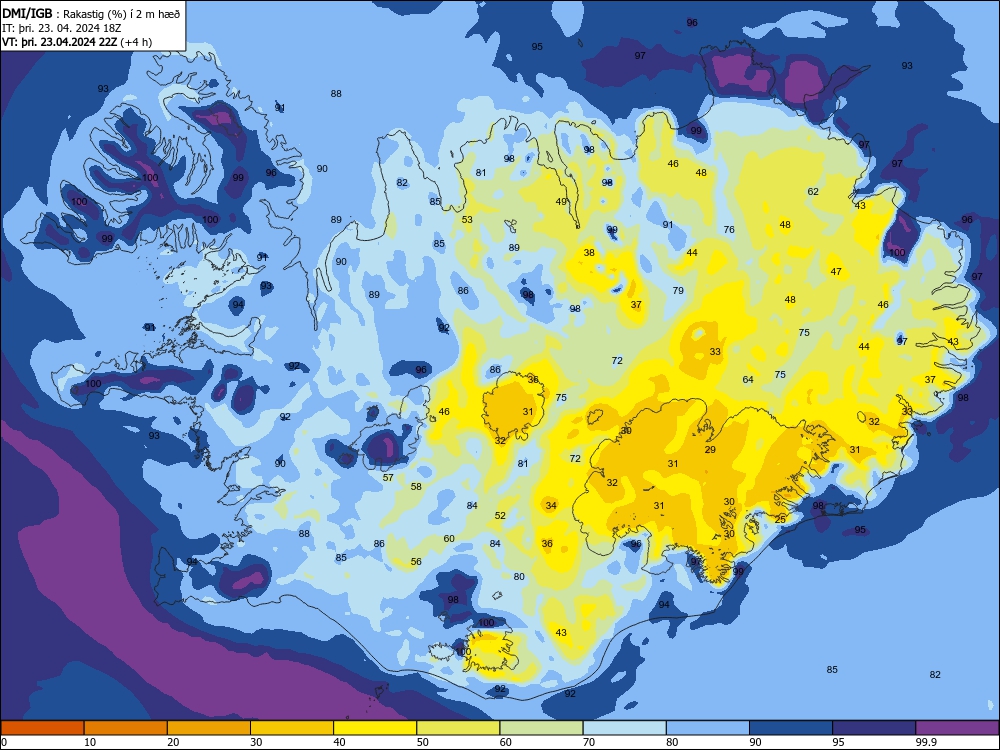
Task: Click the 'IT: þri. 23. 04. 2024 18Z' line
Action: click(x=62, y=28)
